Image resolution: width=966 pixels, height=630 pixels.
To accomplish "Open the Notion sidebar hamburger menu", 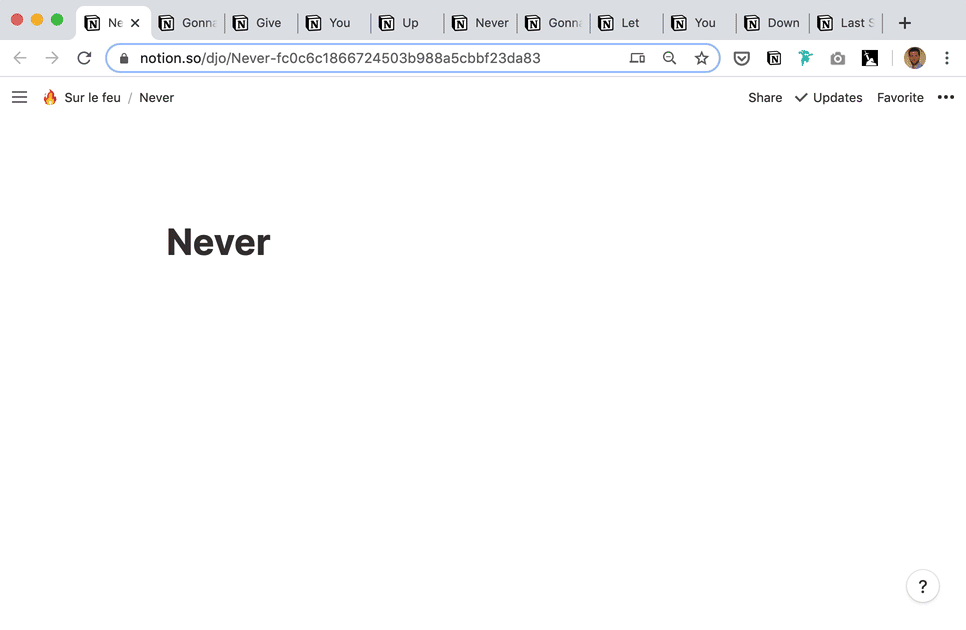I will [x=19, y=97].
